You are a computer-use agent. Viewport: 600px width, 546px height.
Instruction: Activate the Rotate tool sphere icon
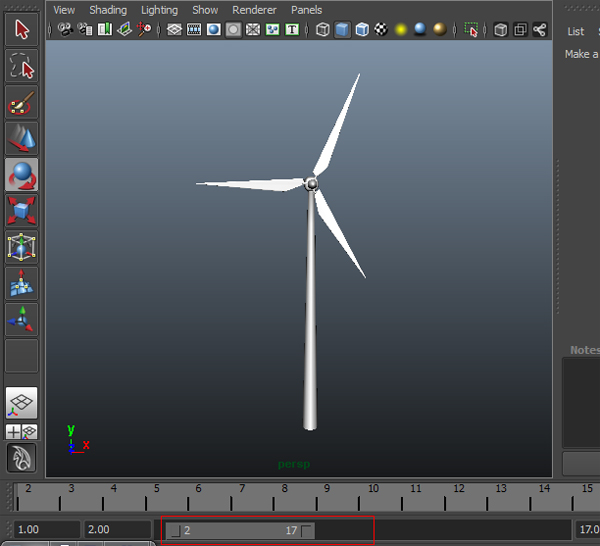pyautogui.click(x=21, y=175)
